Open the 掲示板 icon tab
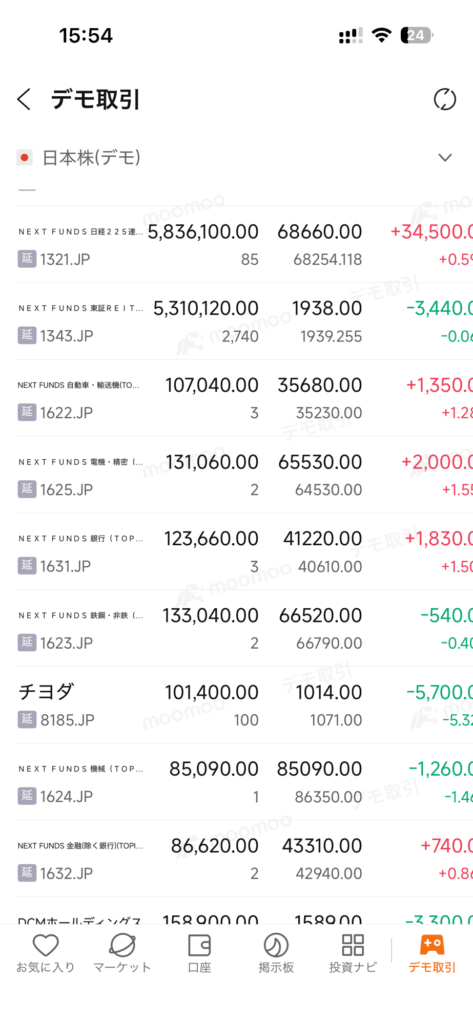The width and height of the screenshot is (473, 1024). pyautogui.click(x=276, y=954)
